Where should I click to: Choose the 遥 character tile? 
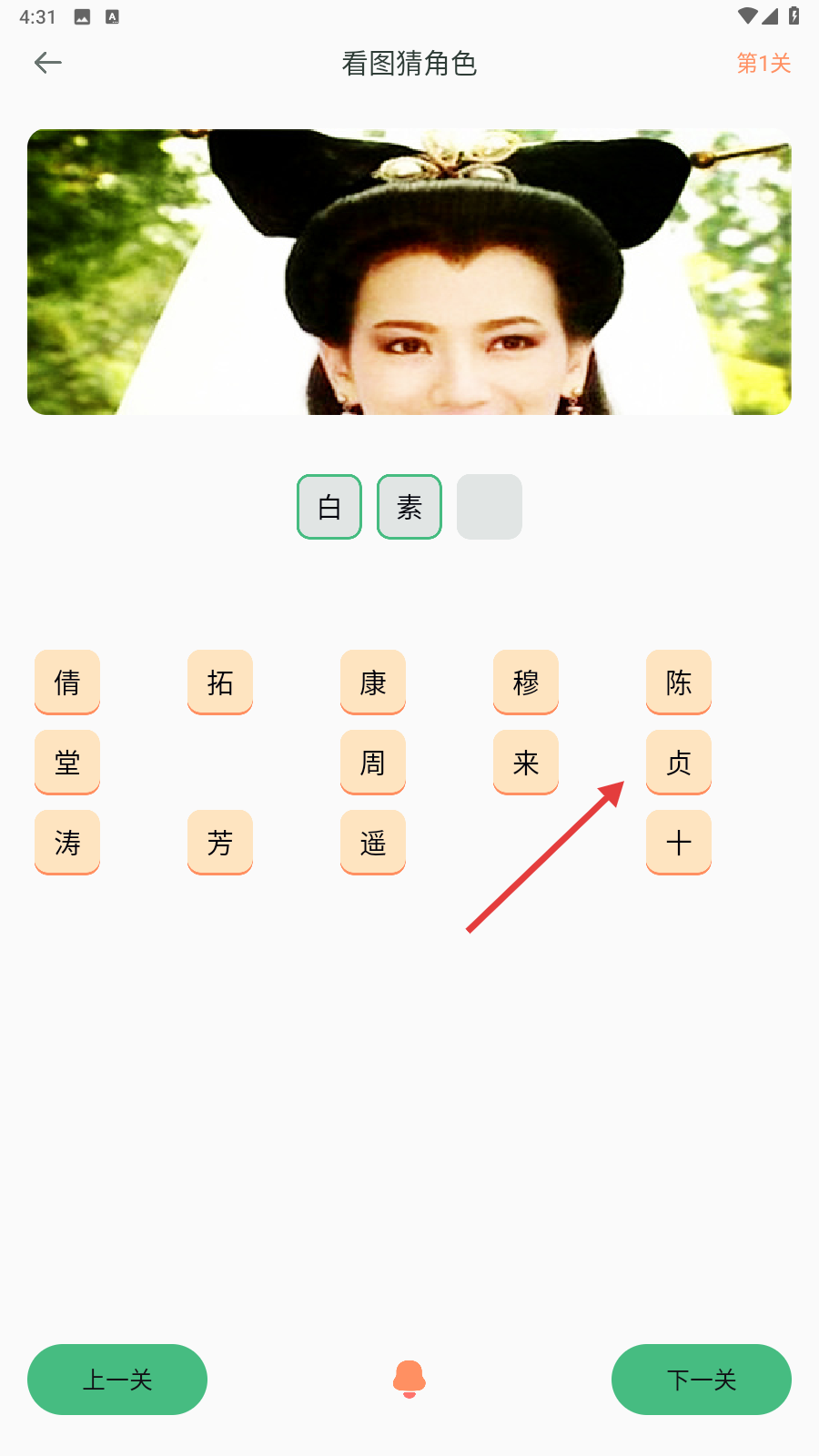373,843
